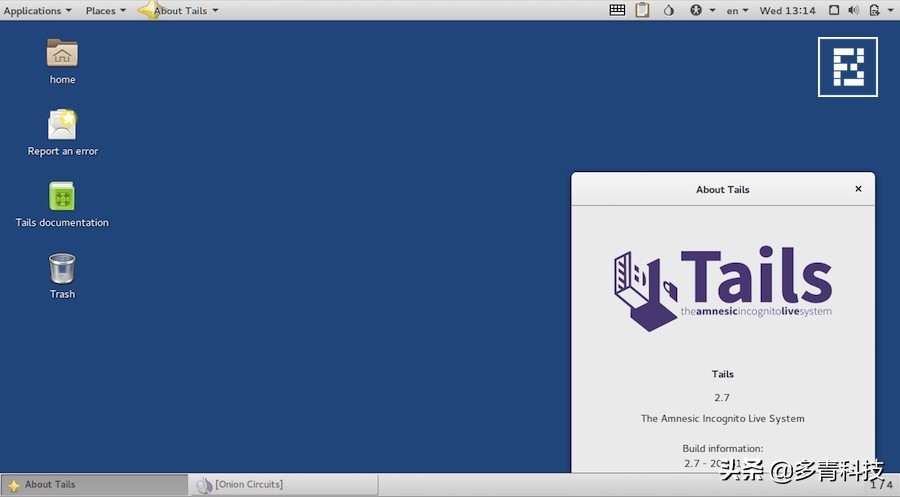Screen dimensions: 900x497
Task: Click the Tor onion status icon
Action: coord(669,10)
